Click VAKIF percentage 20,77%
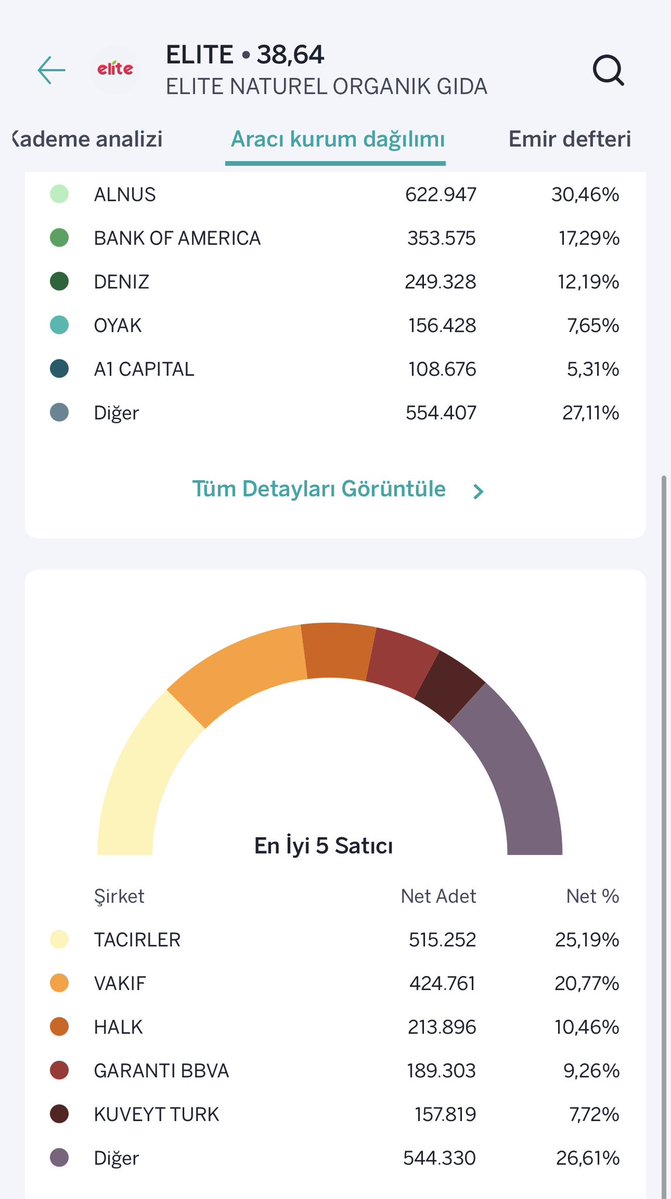 click(x=587, y=983)
